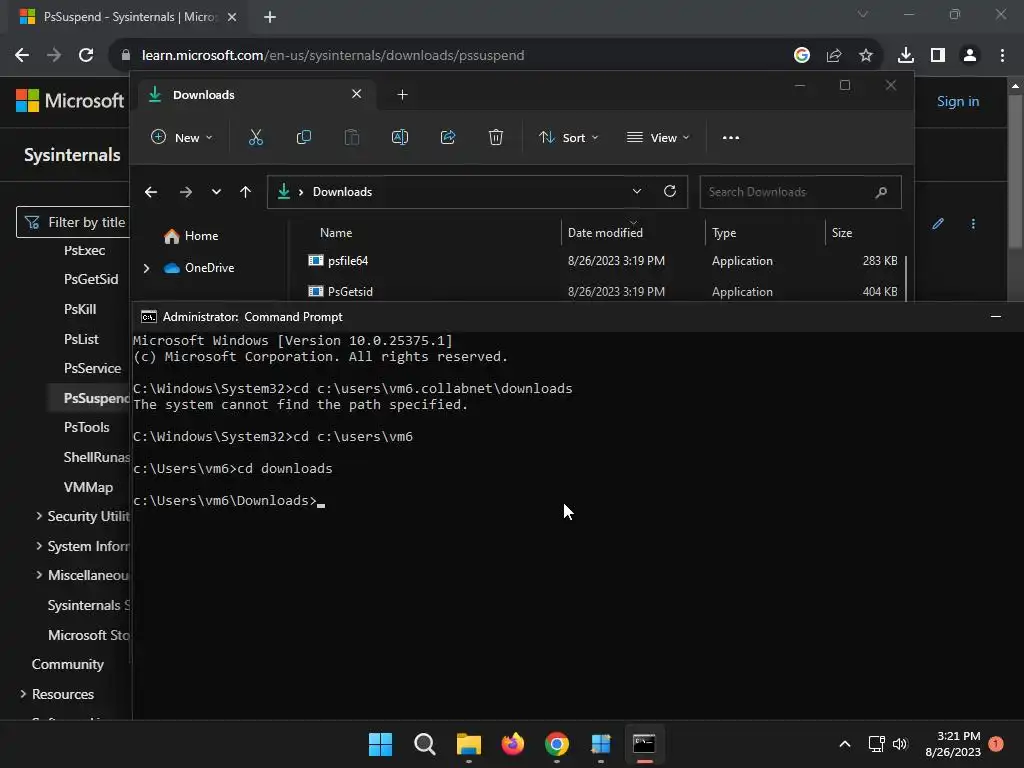Screen dimensions: 1024x768
Task: Show hidden system tray icons
Action: tap(844, 744)
